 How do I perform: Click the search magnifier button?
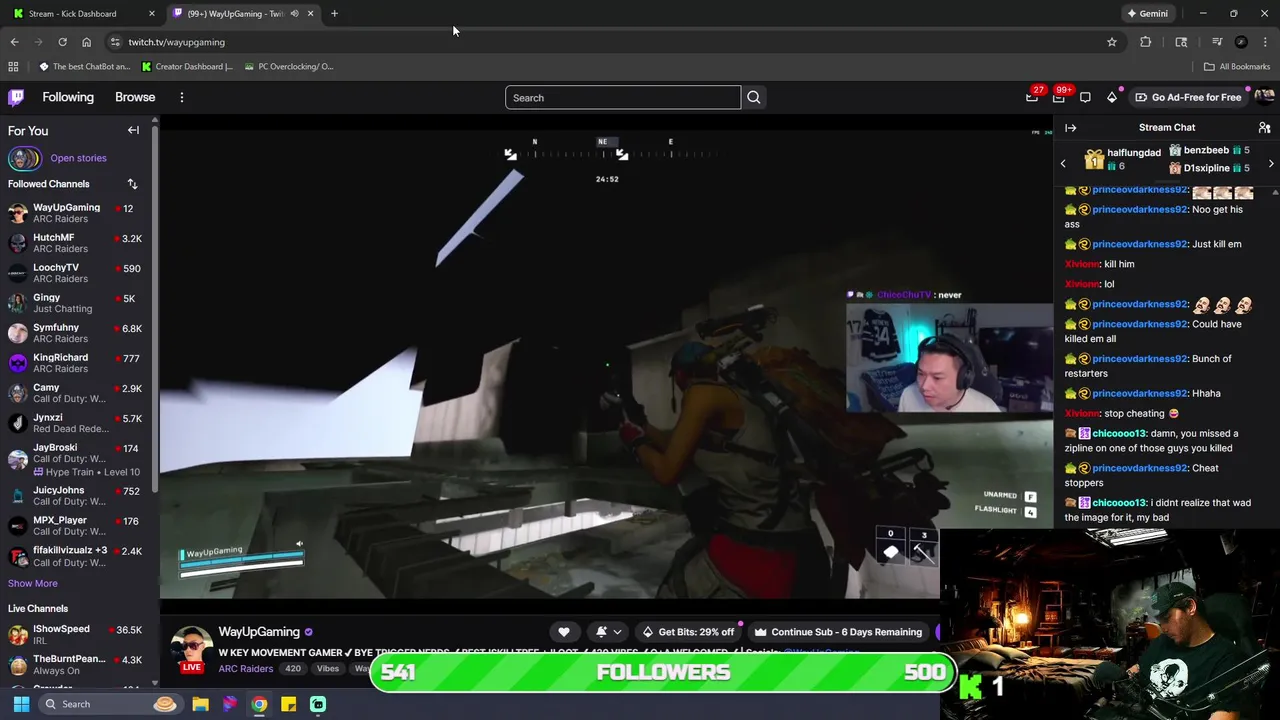754,97
